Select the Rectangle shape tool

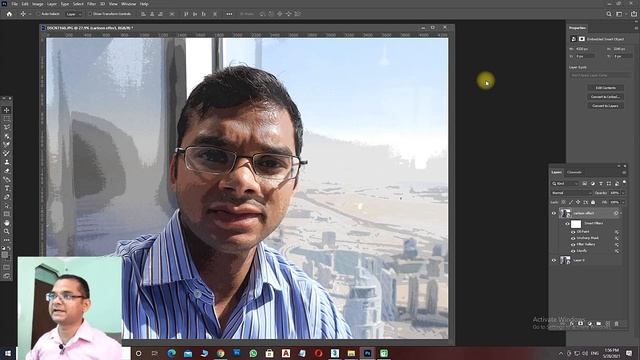[x=7, y=214]
